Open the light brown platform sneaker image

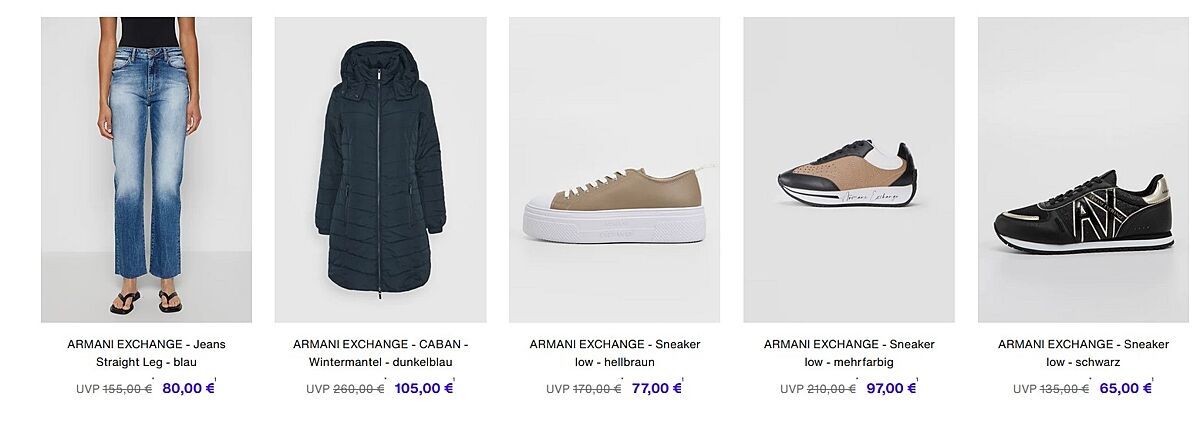614,169
